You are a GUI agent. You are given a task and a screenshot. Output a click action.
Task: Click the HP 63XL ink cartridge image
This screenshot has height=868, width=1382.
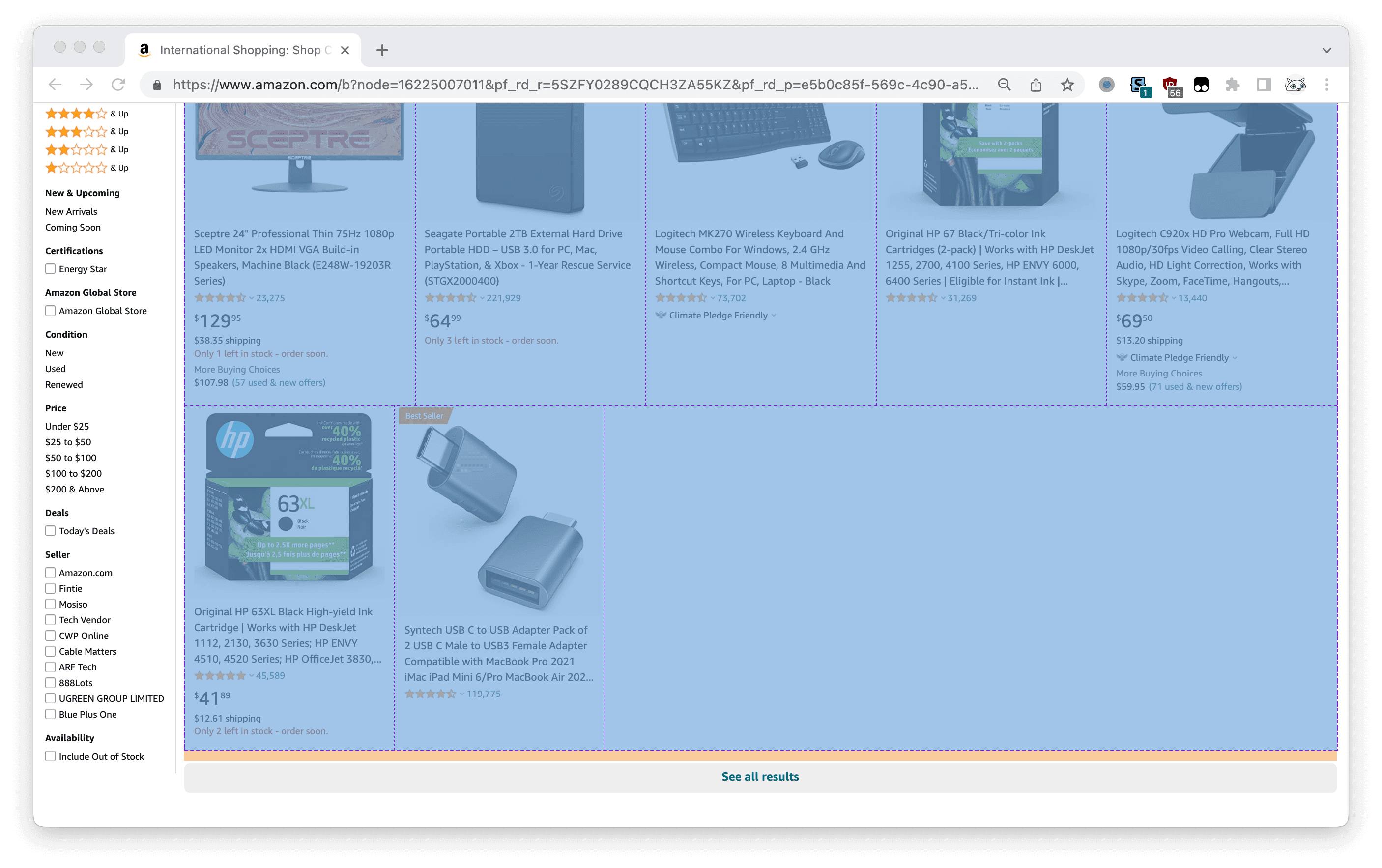[288, 498]
